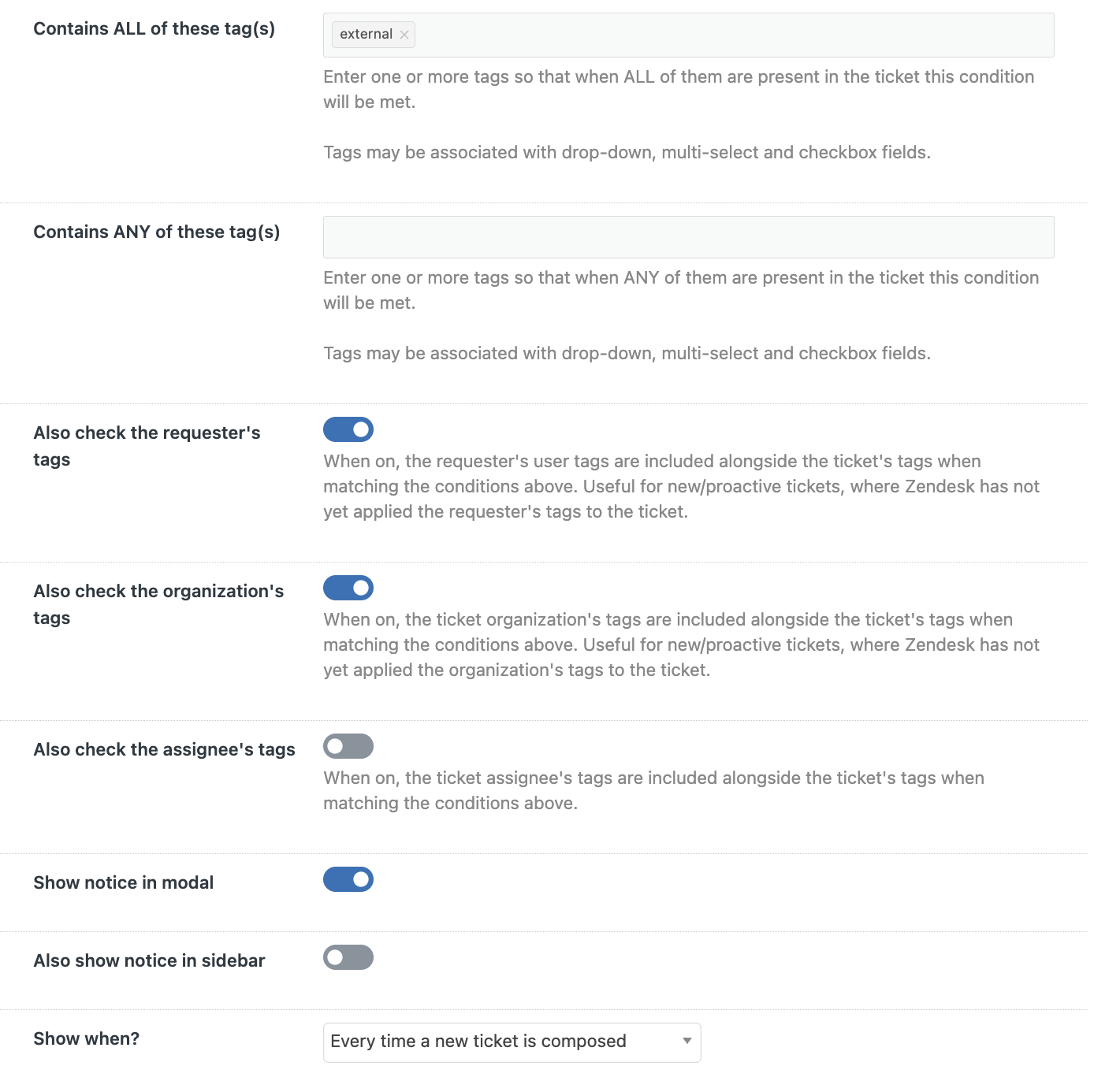Disable the requester's tags check toggle
The height and width of the screenshot is (1092, 1094).
pos(348,429)
